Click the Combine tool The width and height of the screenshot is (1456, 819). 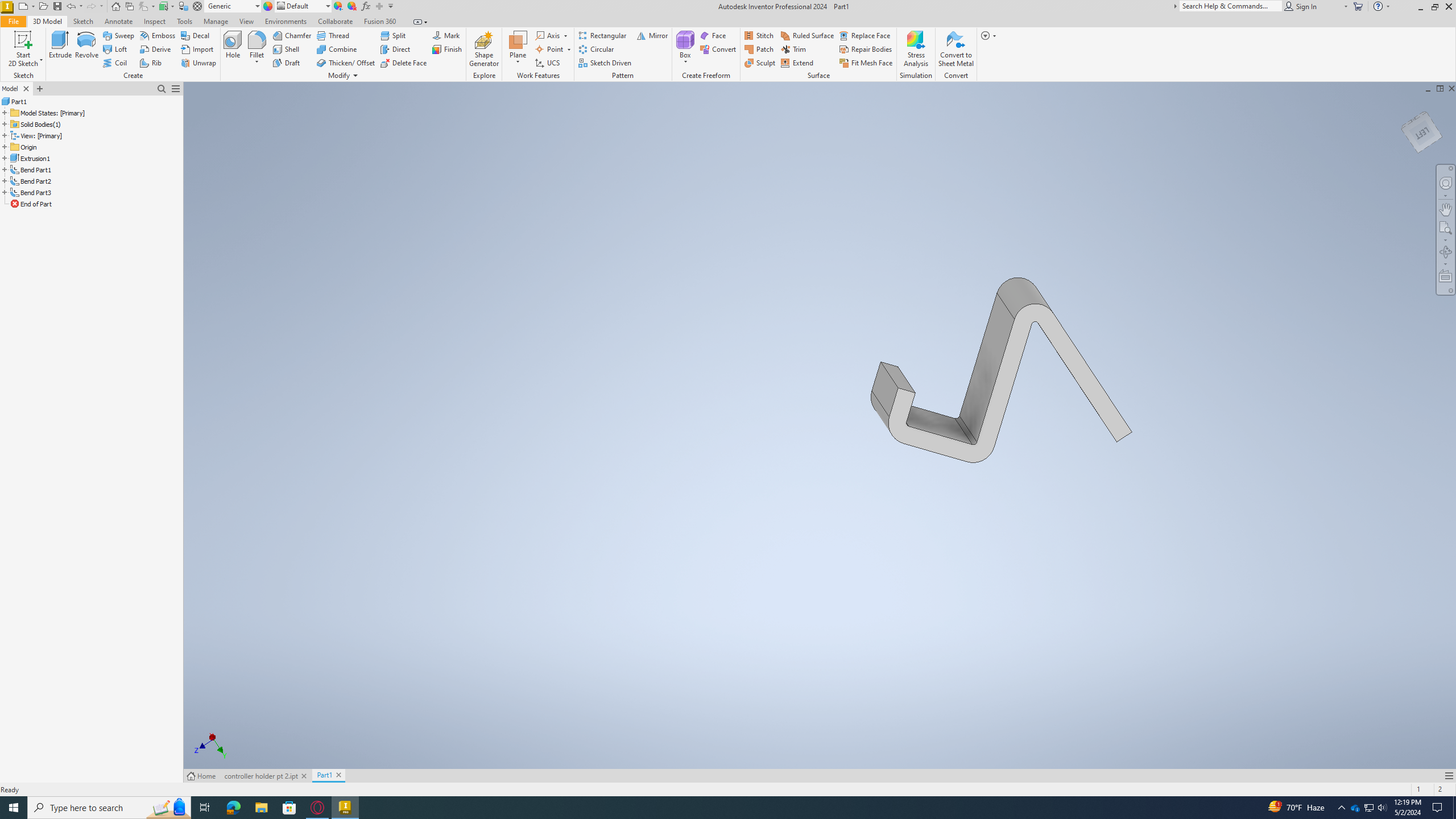coord(337,49)
